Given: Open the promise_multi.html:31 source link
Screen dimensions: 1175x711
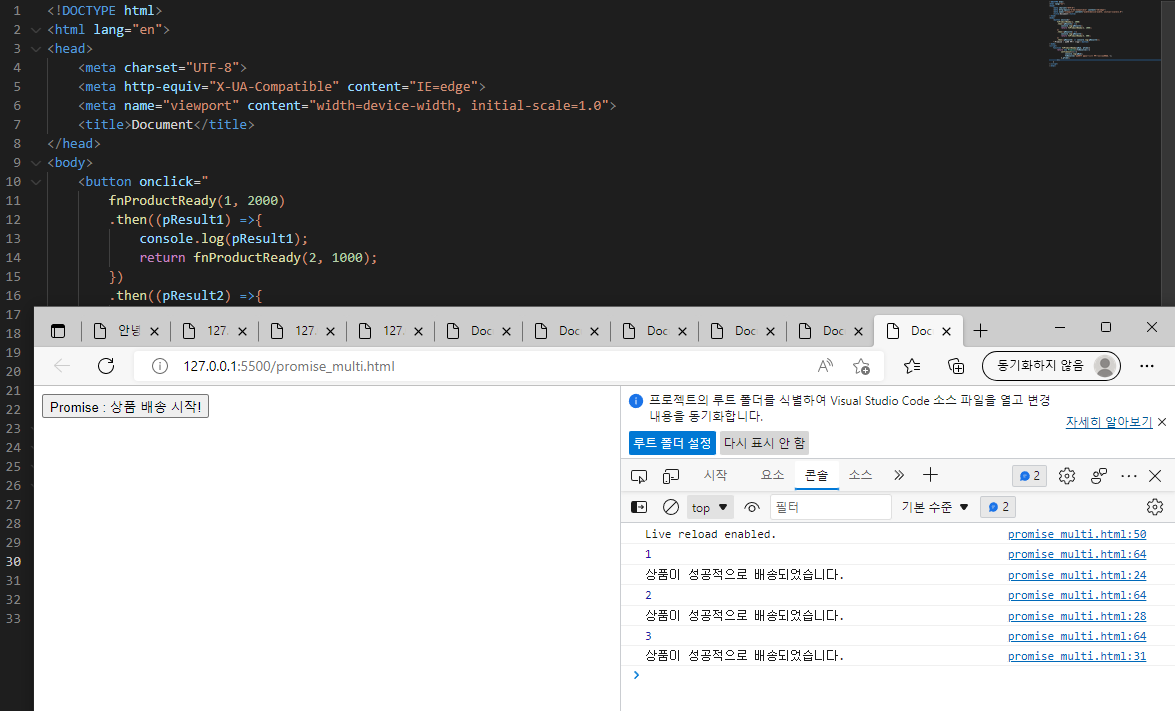Looking at the screenshot, I should [1077, 656].
